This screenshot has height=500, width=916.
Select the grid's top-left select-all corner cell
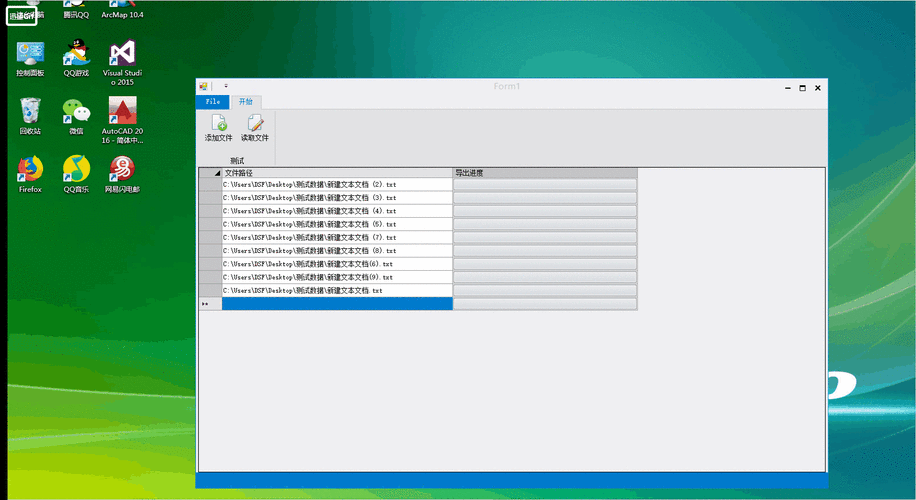tap(210, 173)
